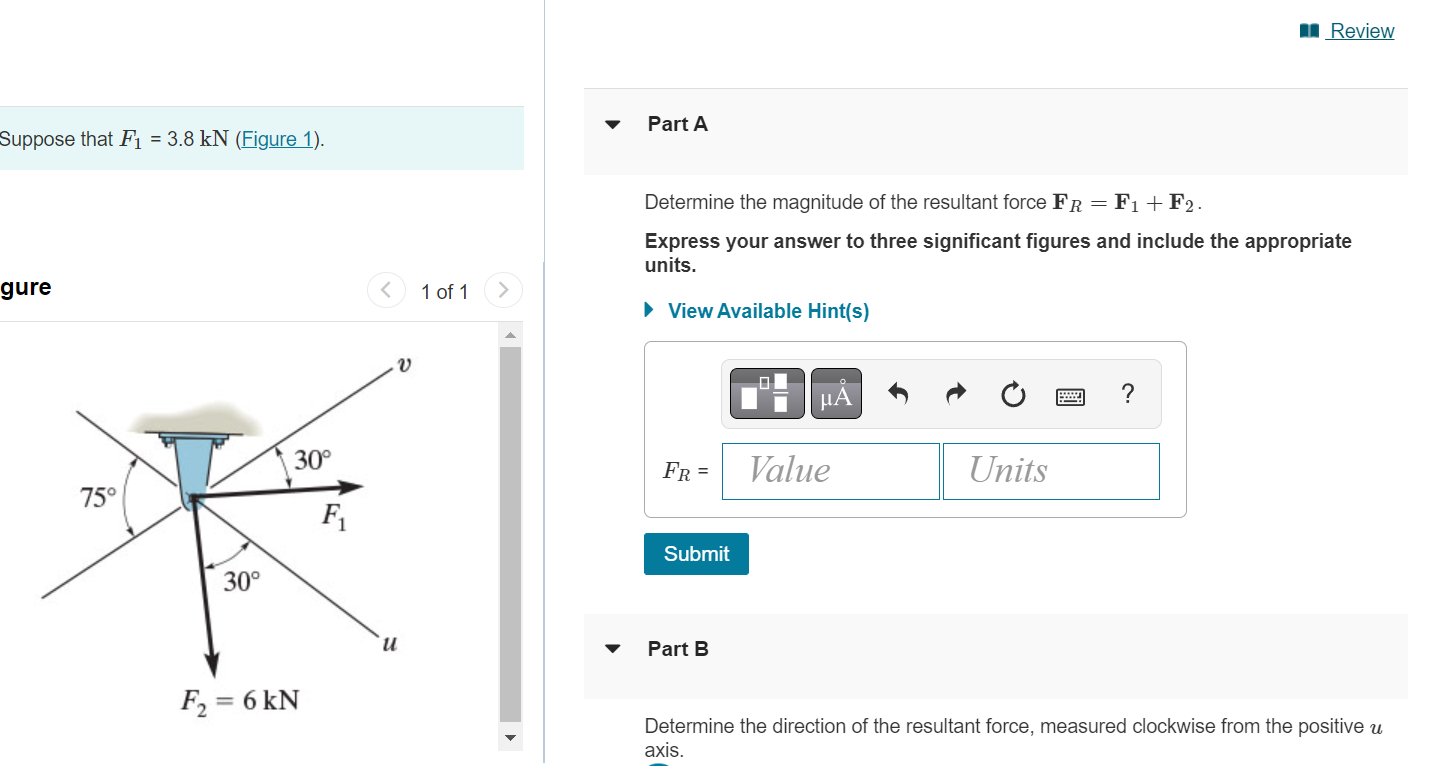Select the μÅ units insertion icon
Screen dimensions: 1435x766
tap(836, 393)
